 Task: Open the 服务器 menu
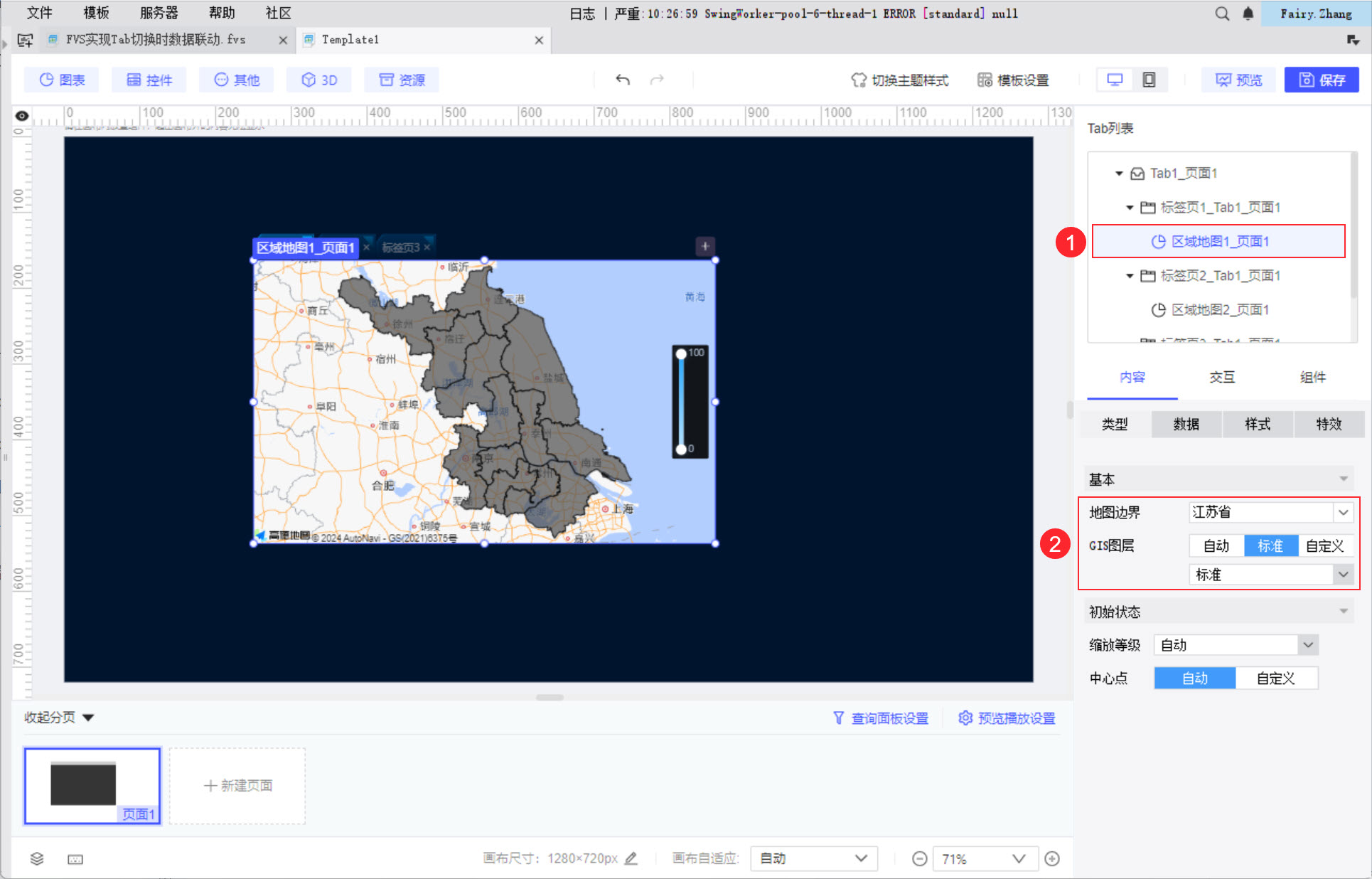click(x=159, y=13)
